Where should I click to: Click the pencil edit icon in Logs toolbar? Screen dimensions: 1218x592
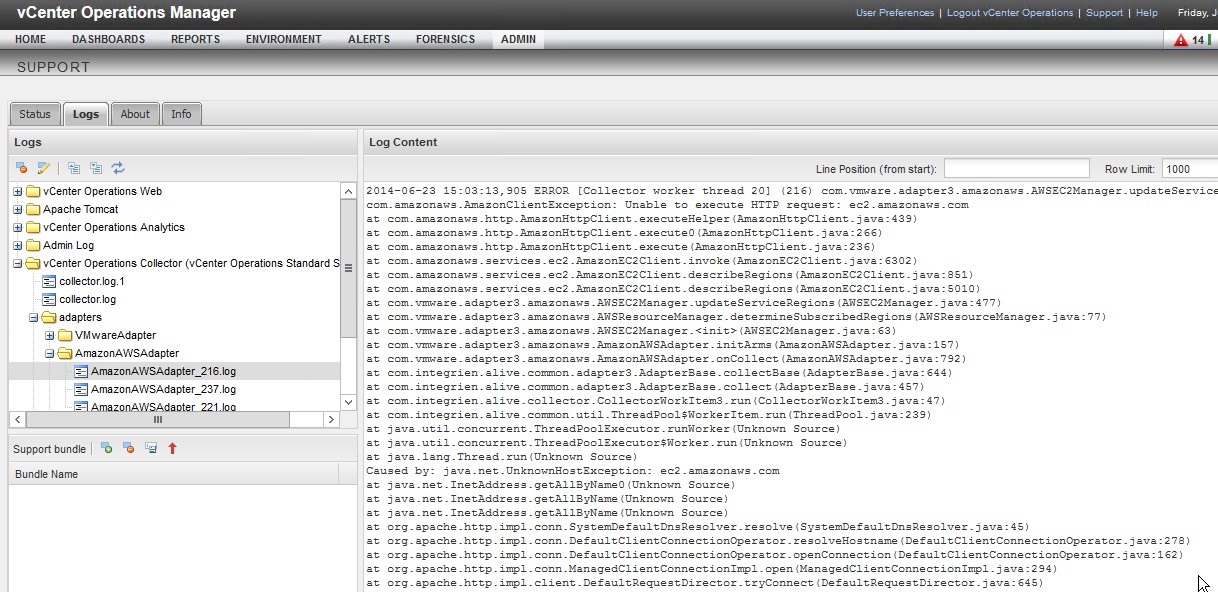pyautogui.click(x=44, y=169)
